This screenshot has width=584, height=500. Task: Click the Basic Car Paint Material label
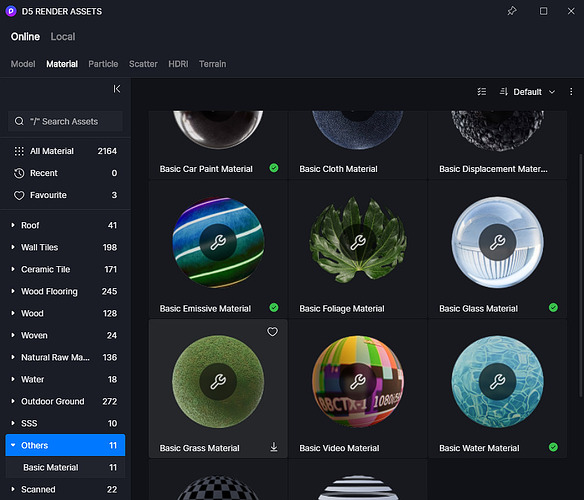coord(206,169)
